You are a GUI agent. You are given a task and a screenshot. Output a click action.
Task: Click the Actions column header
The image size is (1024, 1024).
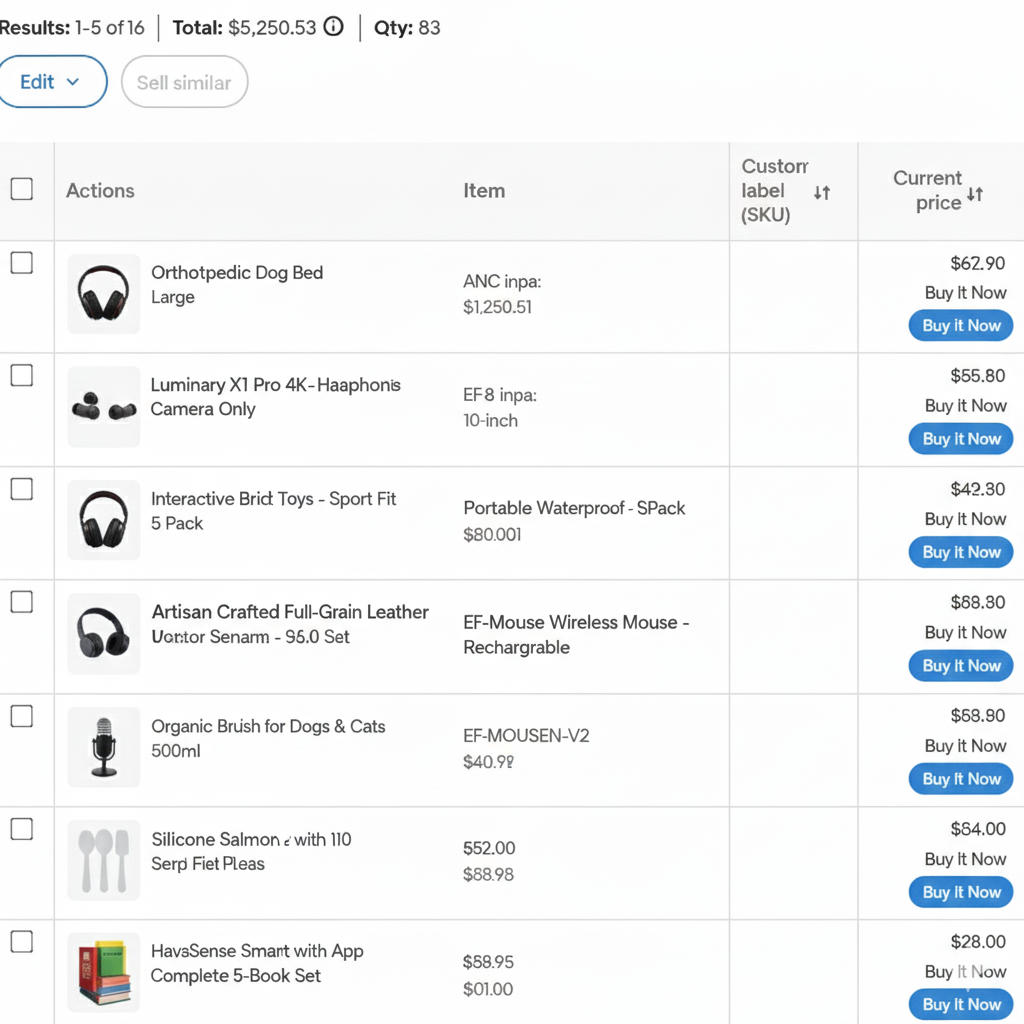[100, 190]
